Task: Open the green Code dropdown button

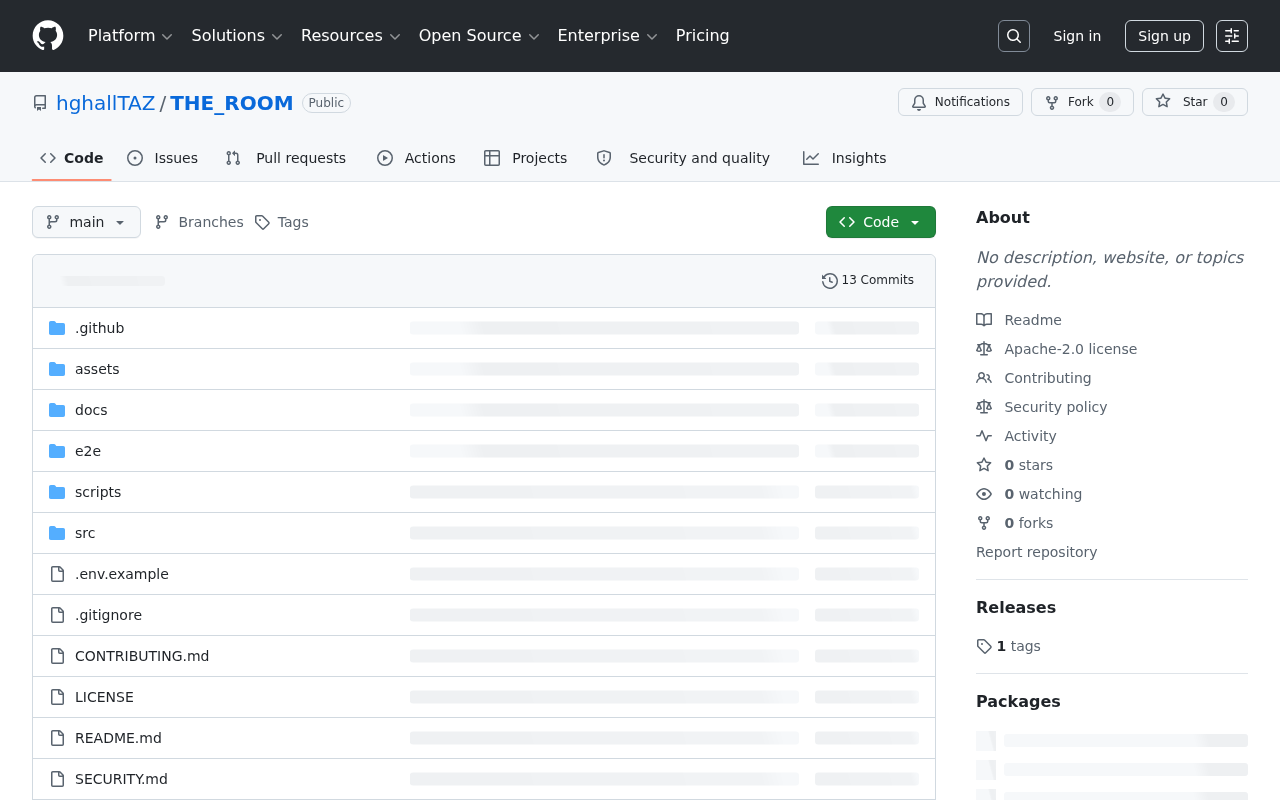Action: 881,222
